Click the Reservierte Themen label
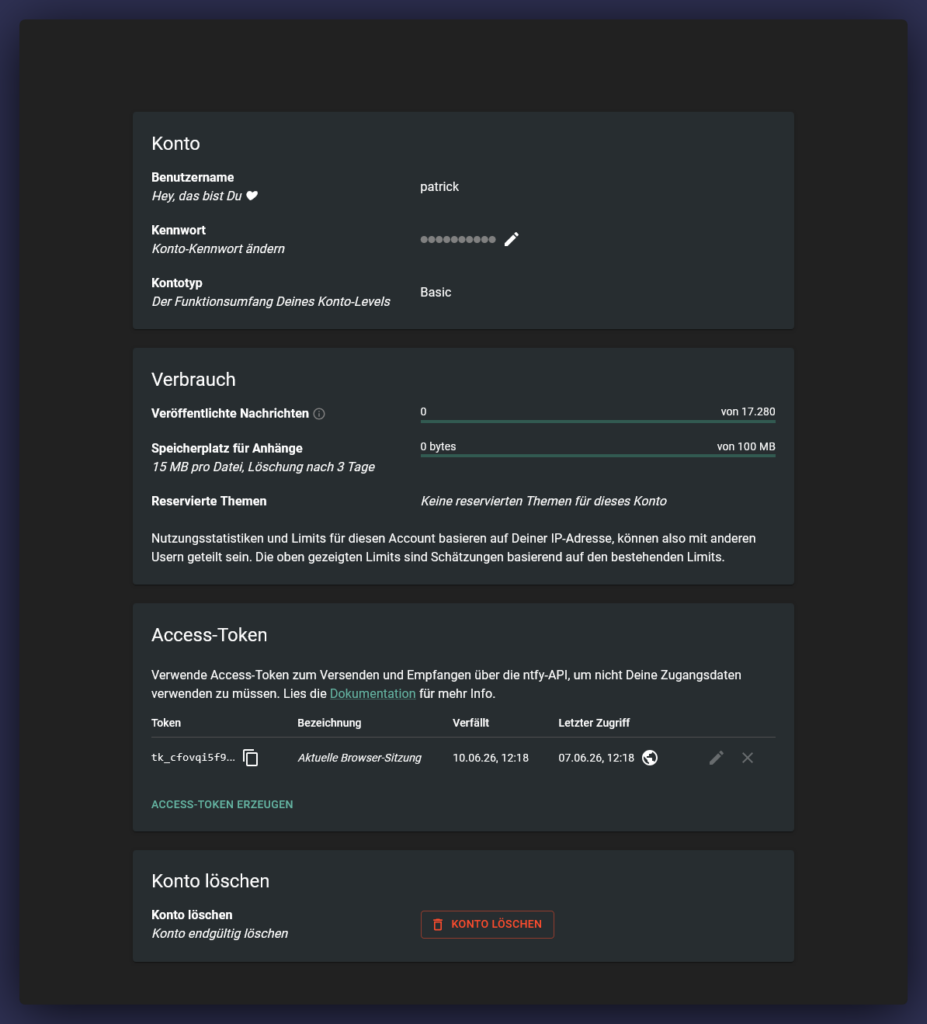The image size is (927, 1024). tap(209, 501)
